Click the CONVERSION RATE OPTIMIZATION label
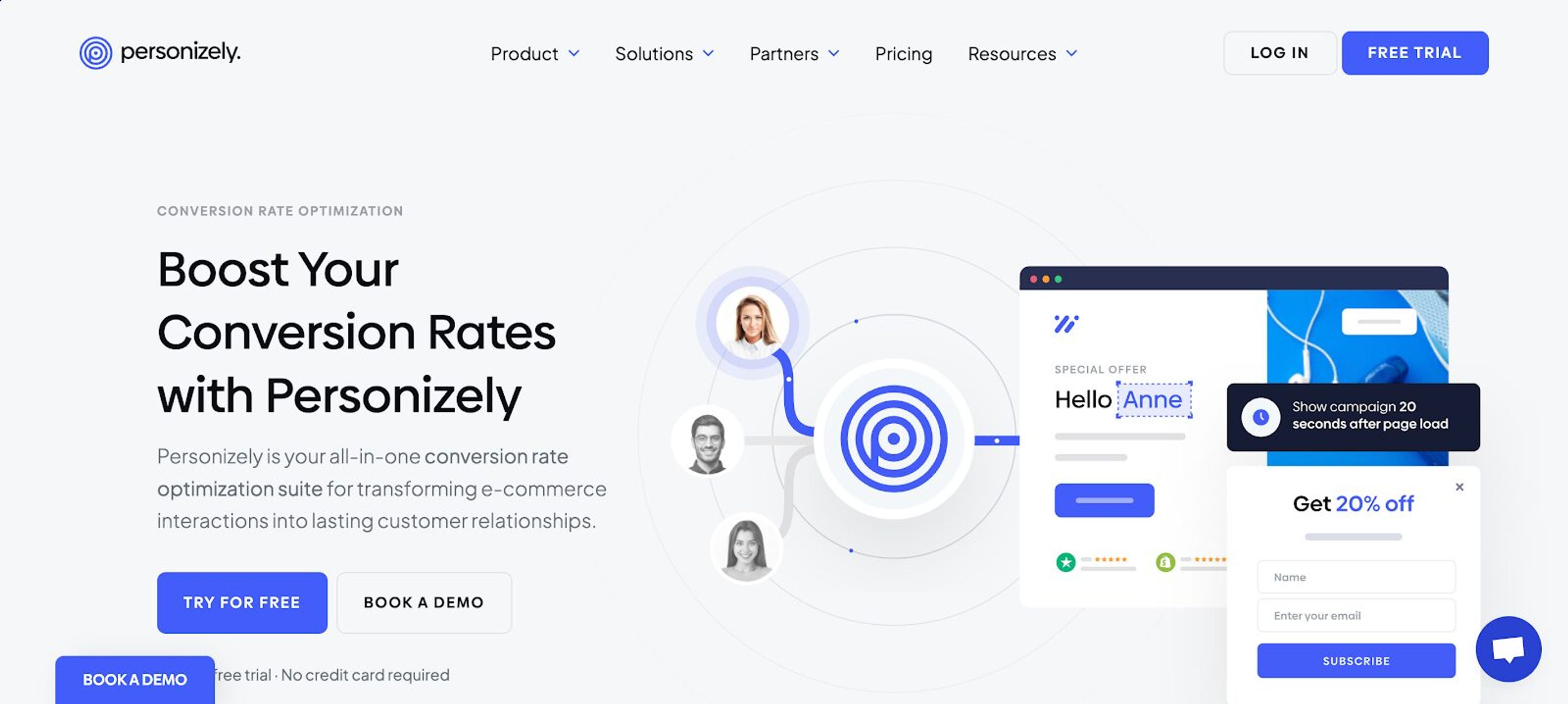This screenshot has width=1568, height=704. click(280, 211)
